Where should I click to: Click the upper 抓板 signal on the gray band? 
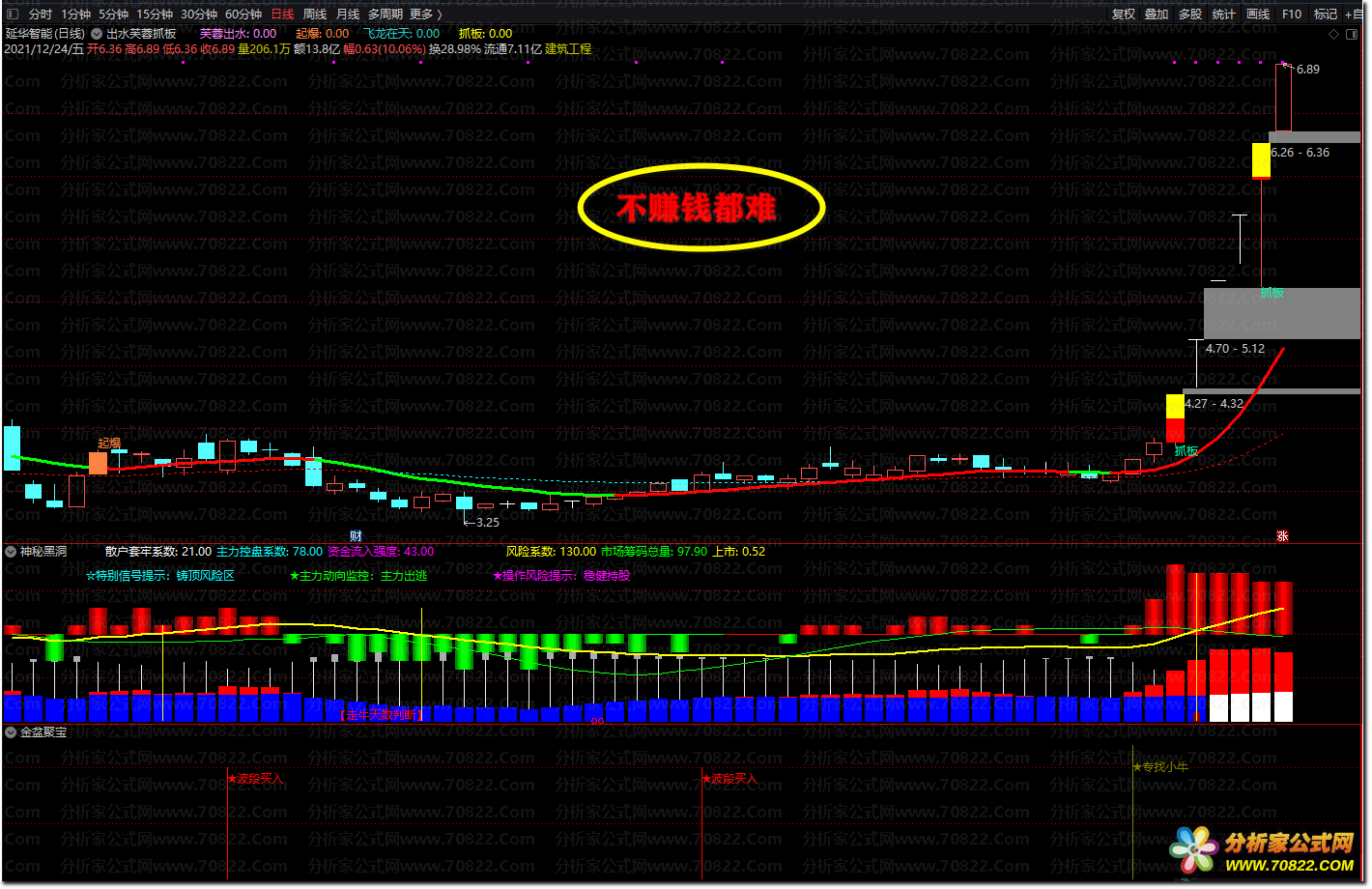click(1272, 293)
